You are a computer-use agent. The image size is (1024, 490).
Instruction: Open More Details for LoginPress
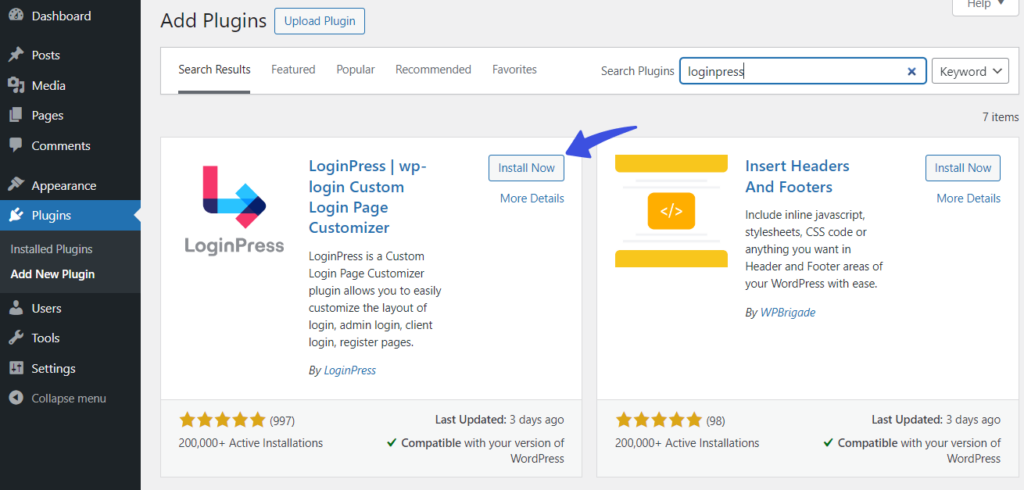(x=532, y=198)
